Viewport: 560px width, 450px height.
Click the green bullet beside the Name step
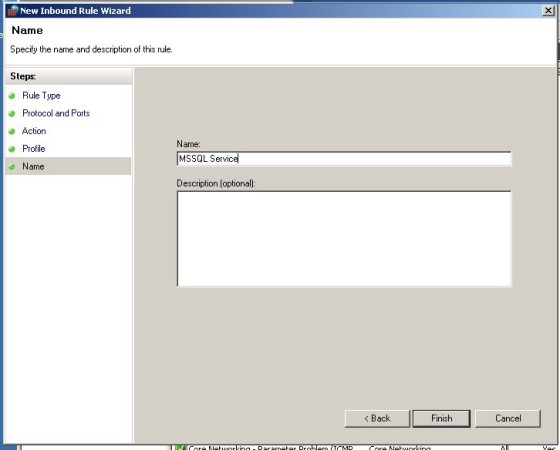tap(12, 167)
